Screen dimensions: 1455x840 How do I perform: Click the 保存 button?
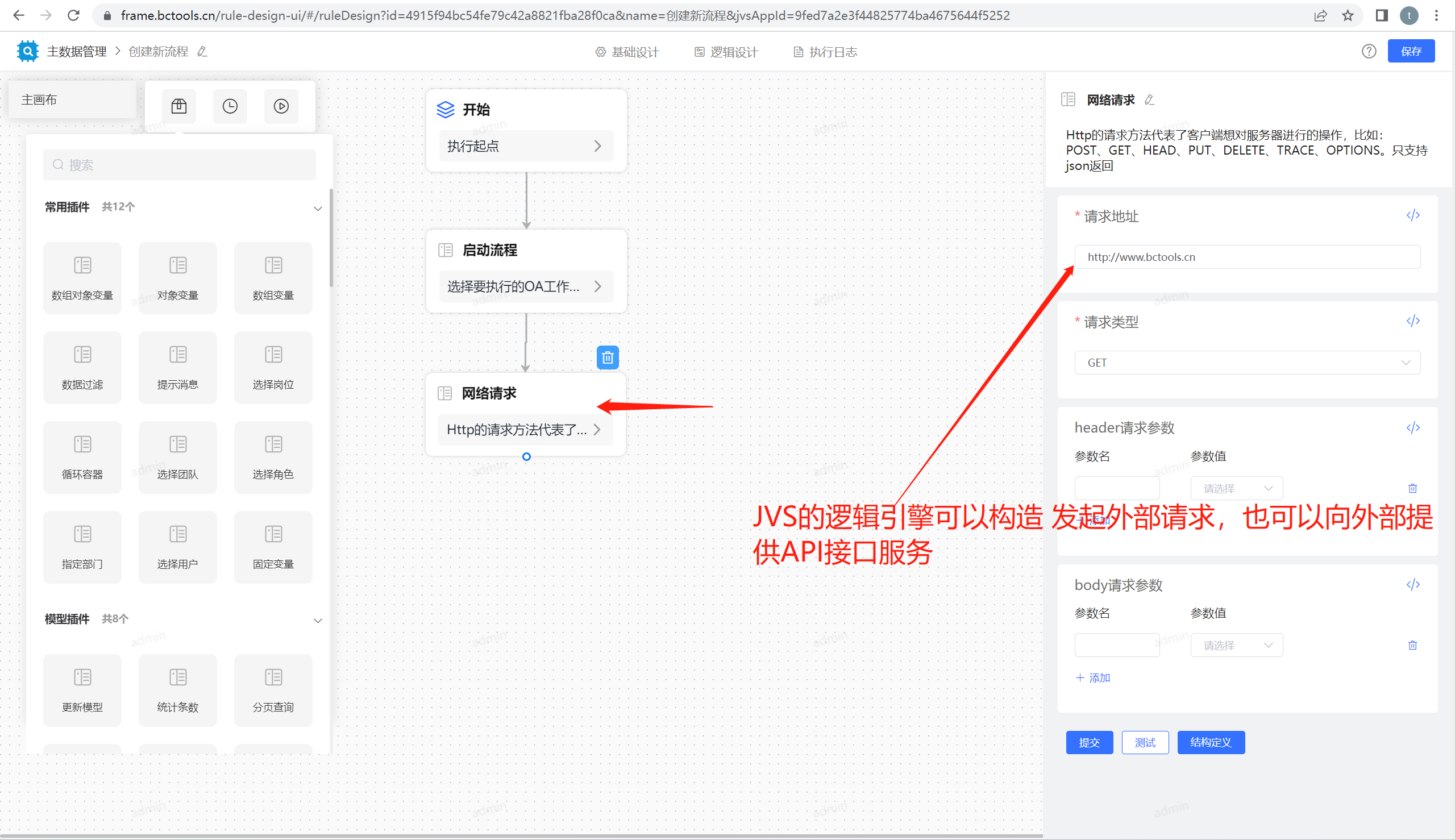coord(1411,51)
